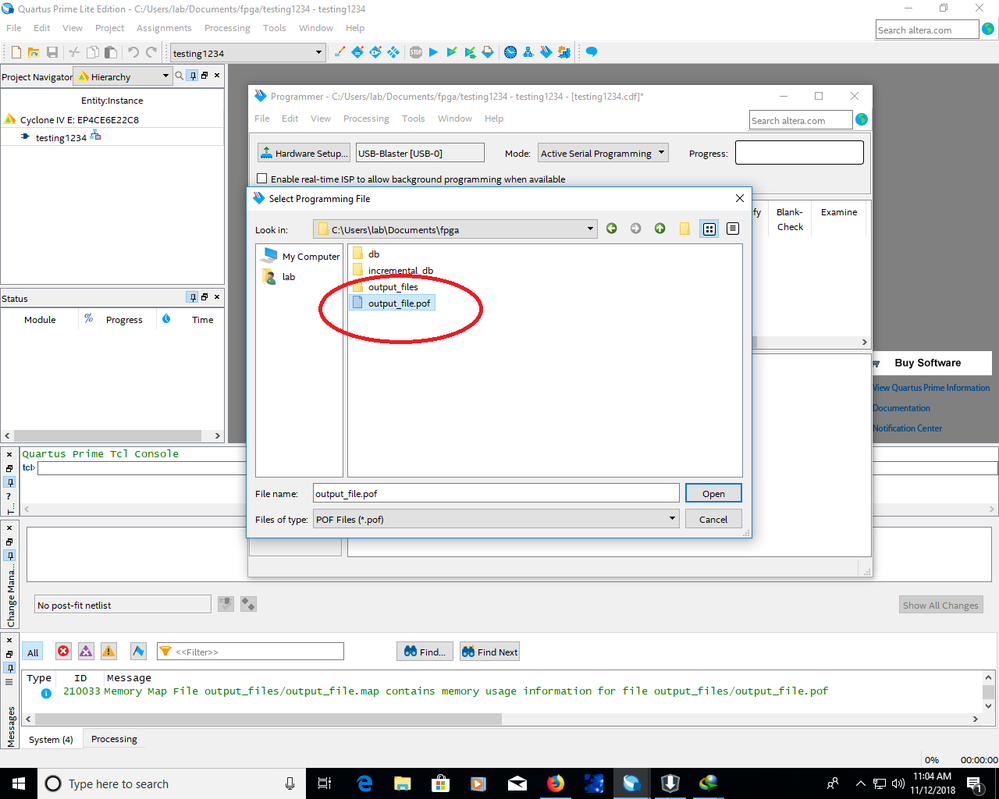Open the Documentation link
Screen dimensions: 999x799
(901, 408)
